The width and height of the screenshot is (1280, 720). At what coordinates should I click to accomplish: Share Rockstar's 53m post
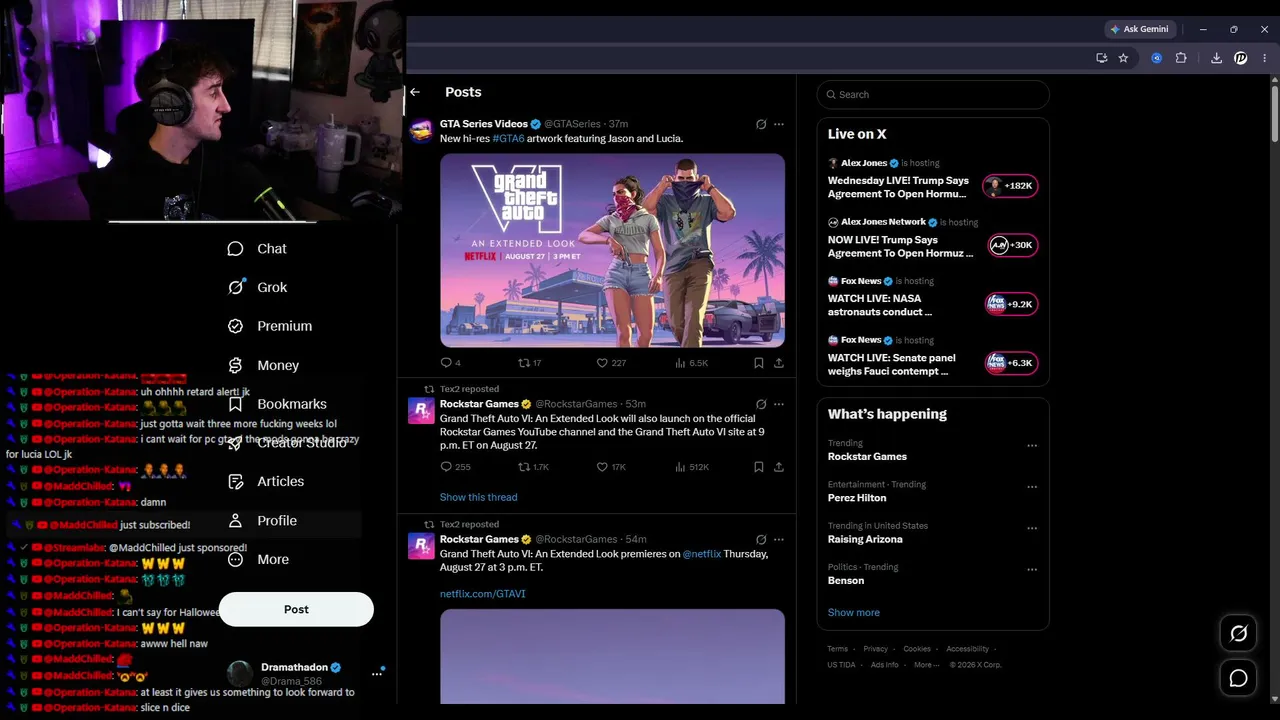click(x=779, y=467)
